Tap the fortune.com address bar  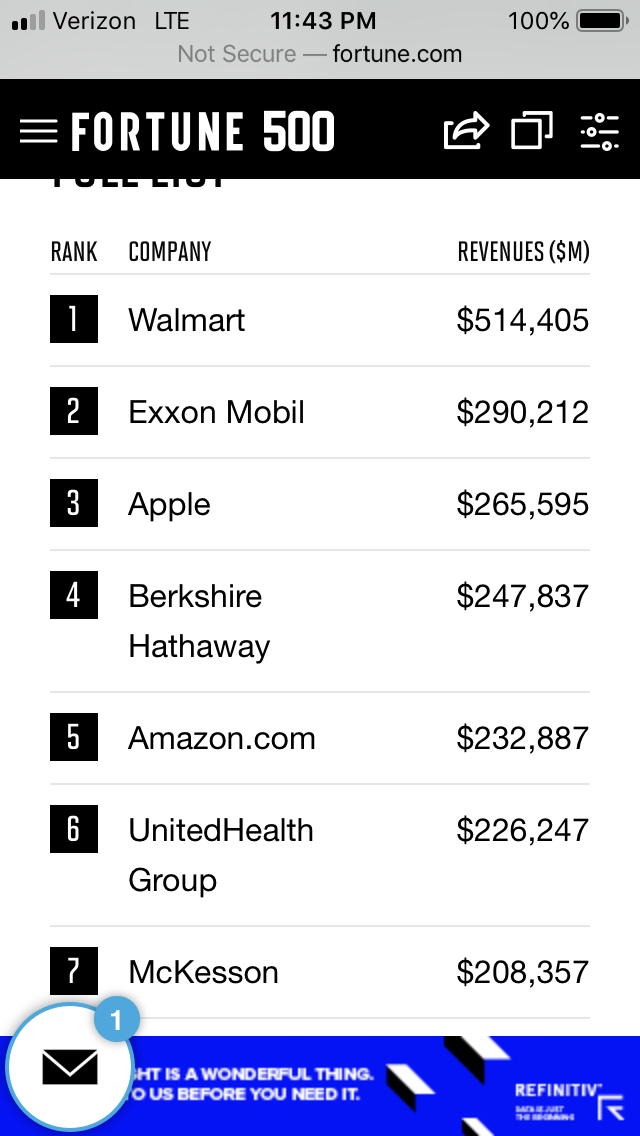point(320,54)
